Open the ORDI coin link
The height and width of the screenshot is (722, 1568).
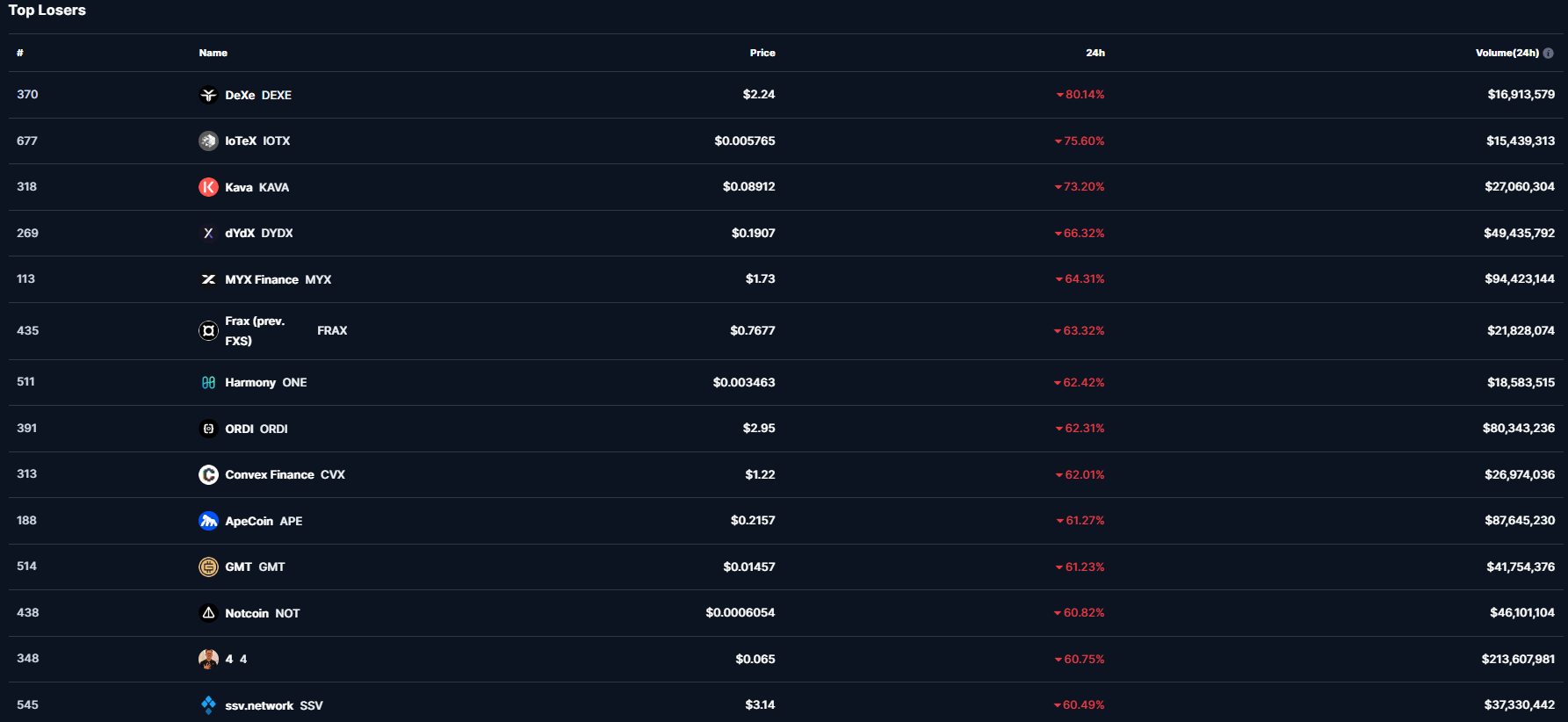[256, 429]
